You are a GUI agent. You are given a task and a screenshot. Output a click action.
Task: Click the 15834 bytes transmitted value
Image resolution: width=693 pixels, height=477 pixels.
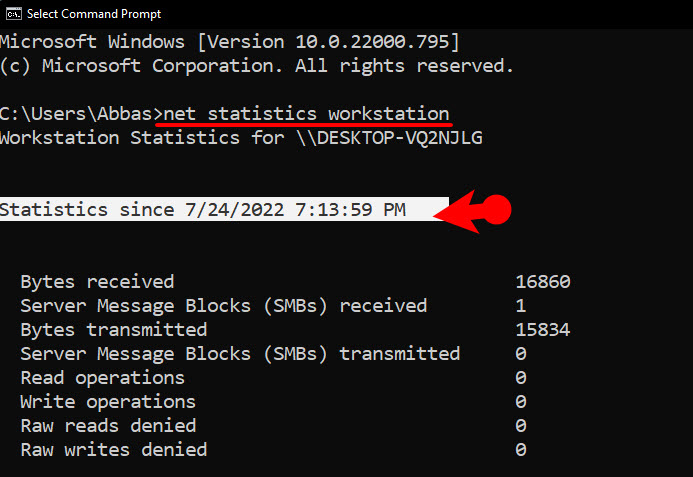click(543, 330)
